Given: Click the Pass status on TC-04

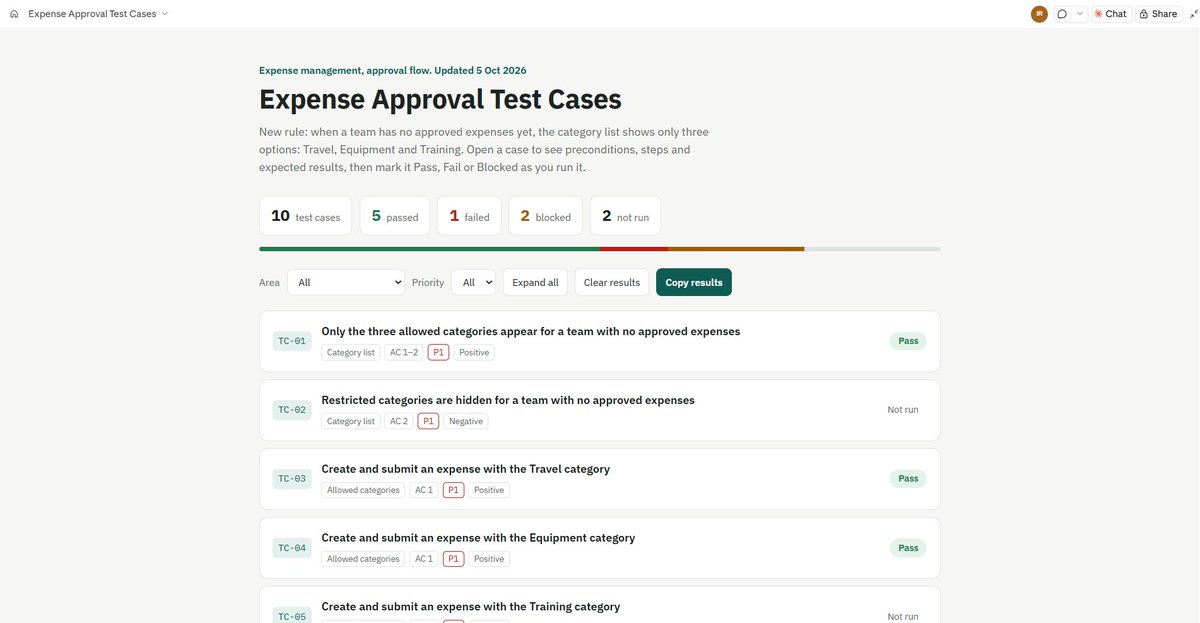Looking at the screenshot, I should click(x=908, y=548).
